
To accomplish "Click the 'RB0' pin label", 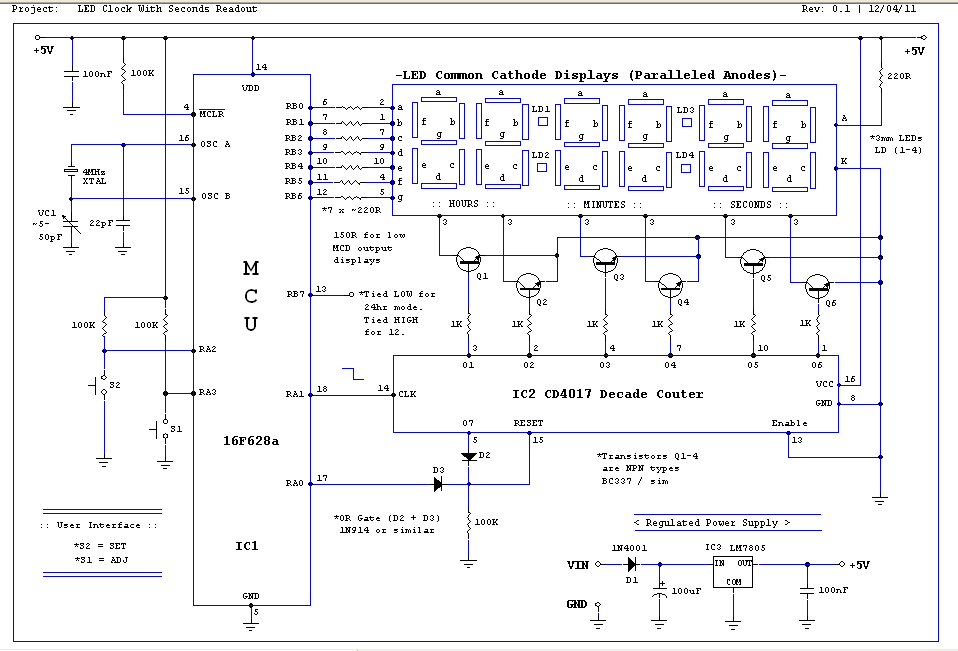I will click(x=294, y=106).
